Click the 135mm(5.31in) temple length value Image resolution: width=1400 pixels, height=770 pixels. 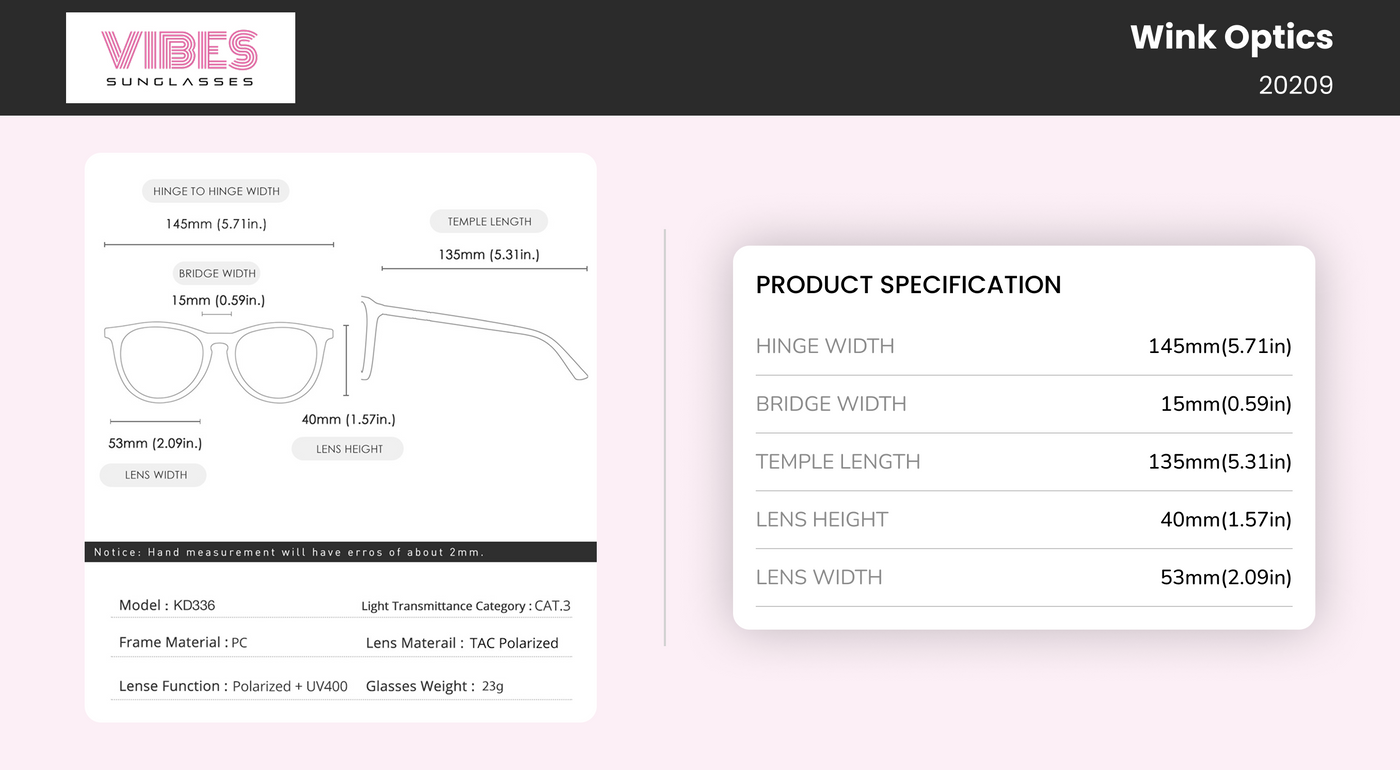click(x=1219, y=462)
